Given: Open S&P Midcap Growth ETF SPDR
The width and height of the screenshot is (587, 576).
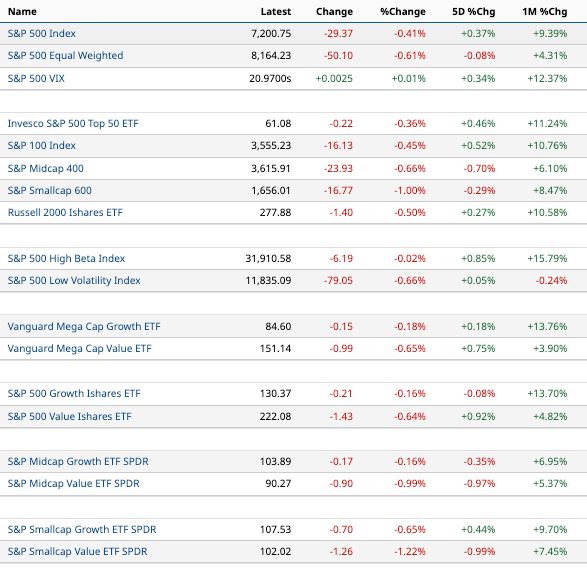Looking at the screenshot, I should point(78,461).
